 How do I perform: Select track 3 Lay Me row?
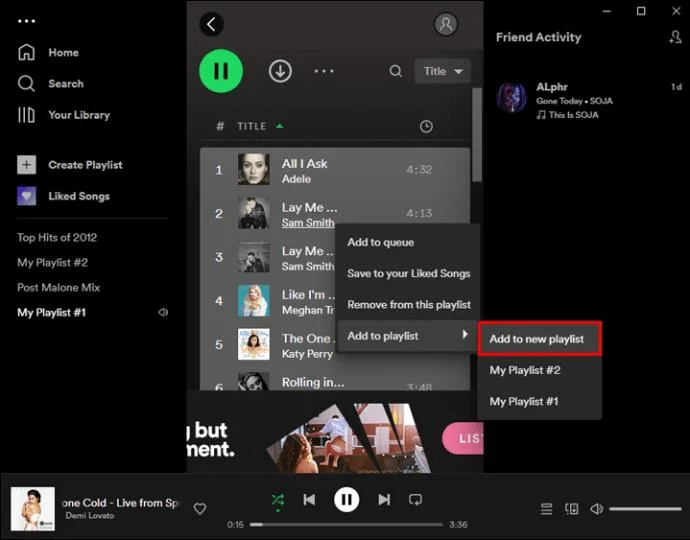268,257
